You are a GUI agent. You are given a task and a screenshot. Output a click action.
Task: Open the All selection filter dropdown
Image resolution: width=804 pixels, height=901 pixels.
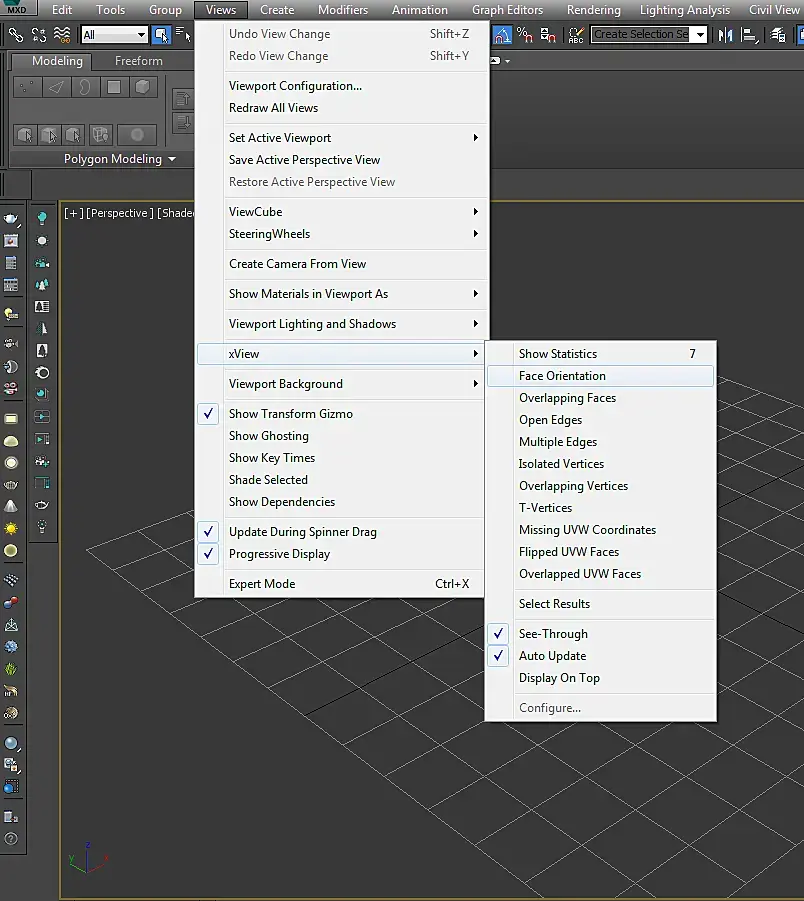coord(114,35)
